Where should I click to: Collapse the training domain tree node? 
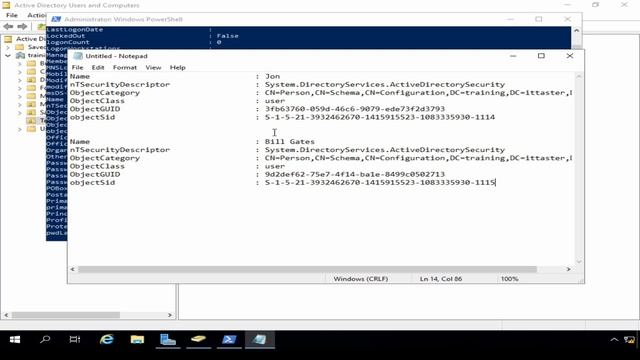[8, 56]
